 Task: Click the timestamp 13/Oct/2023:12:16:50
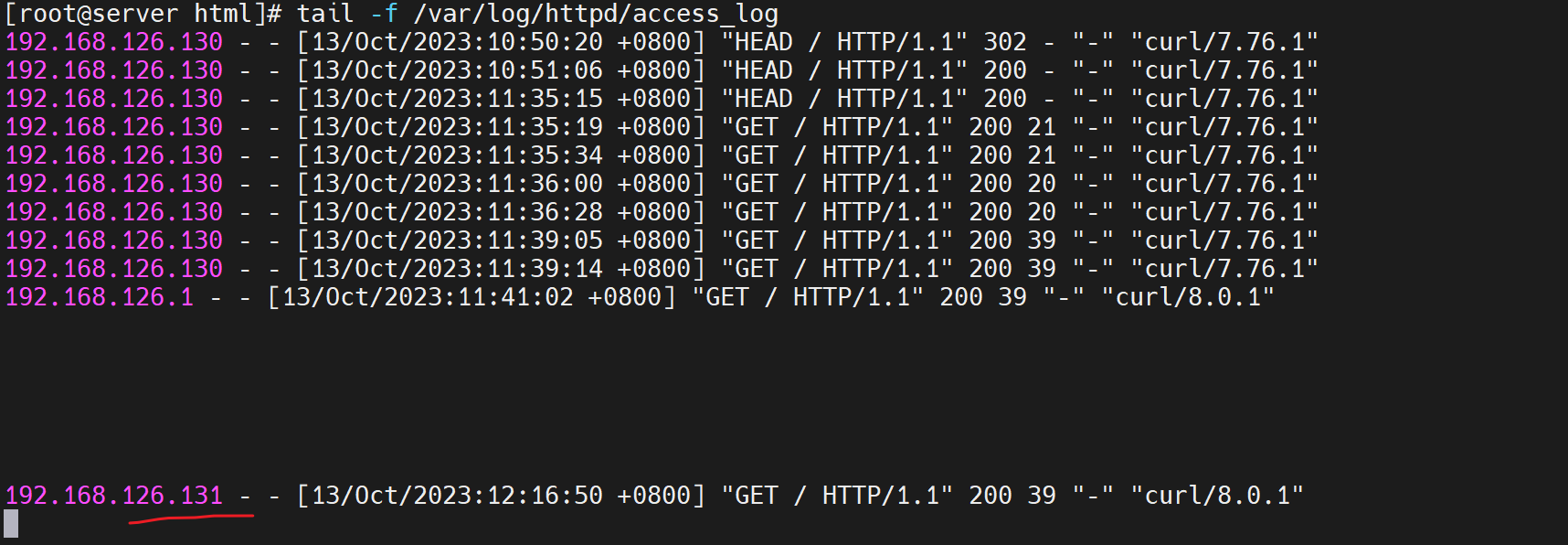[457, 496]
